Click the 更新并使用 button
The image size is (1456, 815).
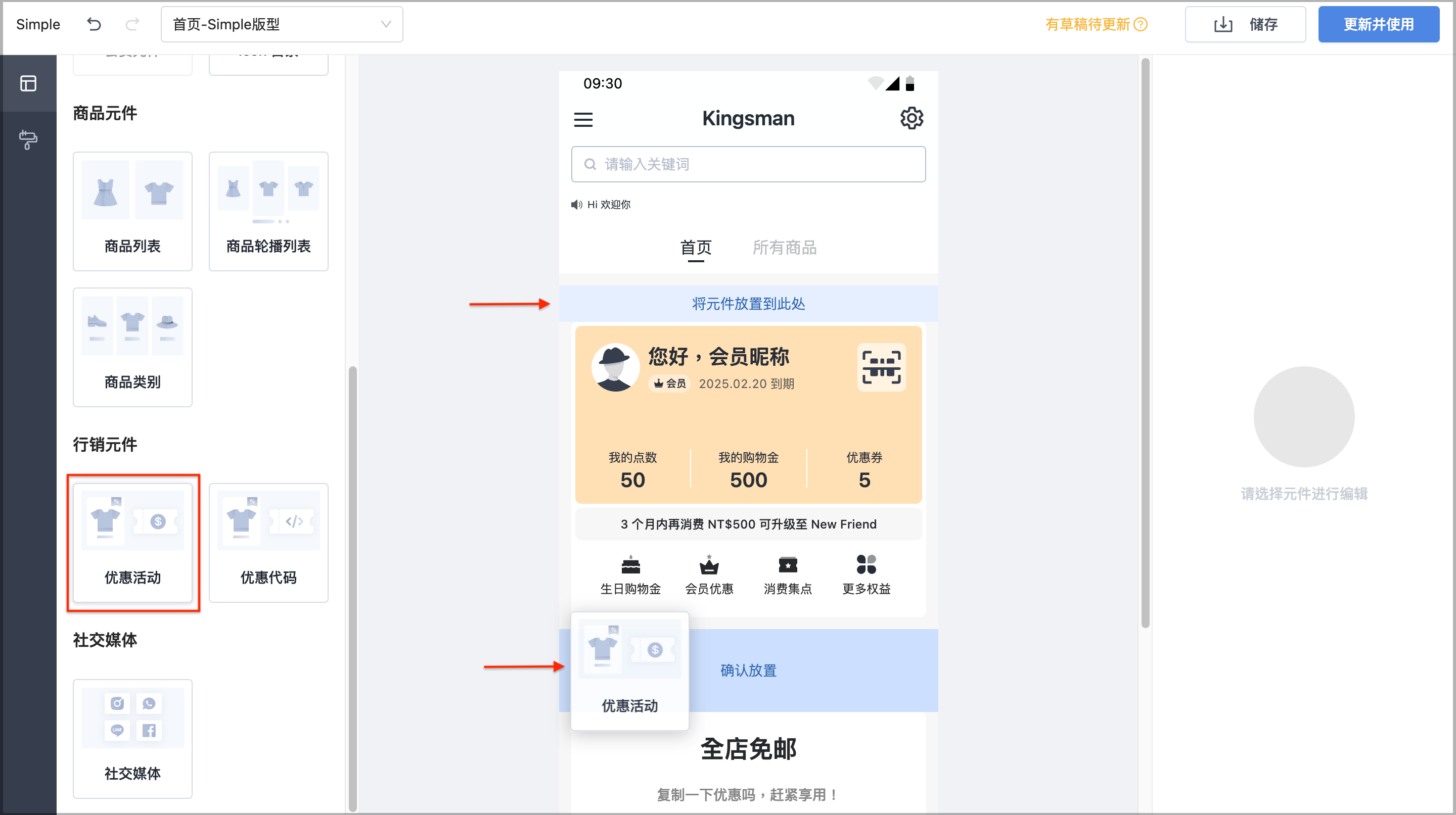tap(1379, 24)
